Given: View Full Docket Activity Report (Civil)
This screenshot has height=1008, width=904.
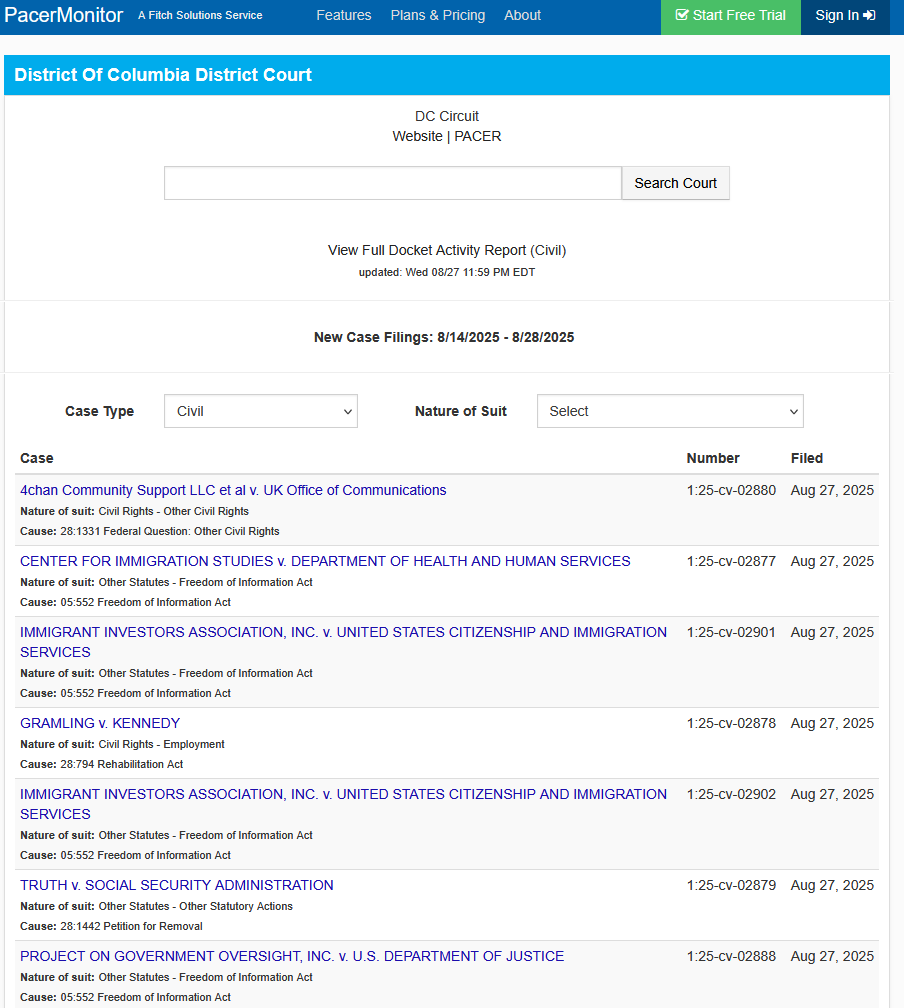Looking at the screenshot, I should 447,250.
